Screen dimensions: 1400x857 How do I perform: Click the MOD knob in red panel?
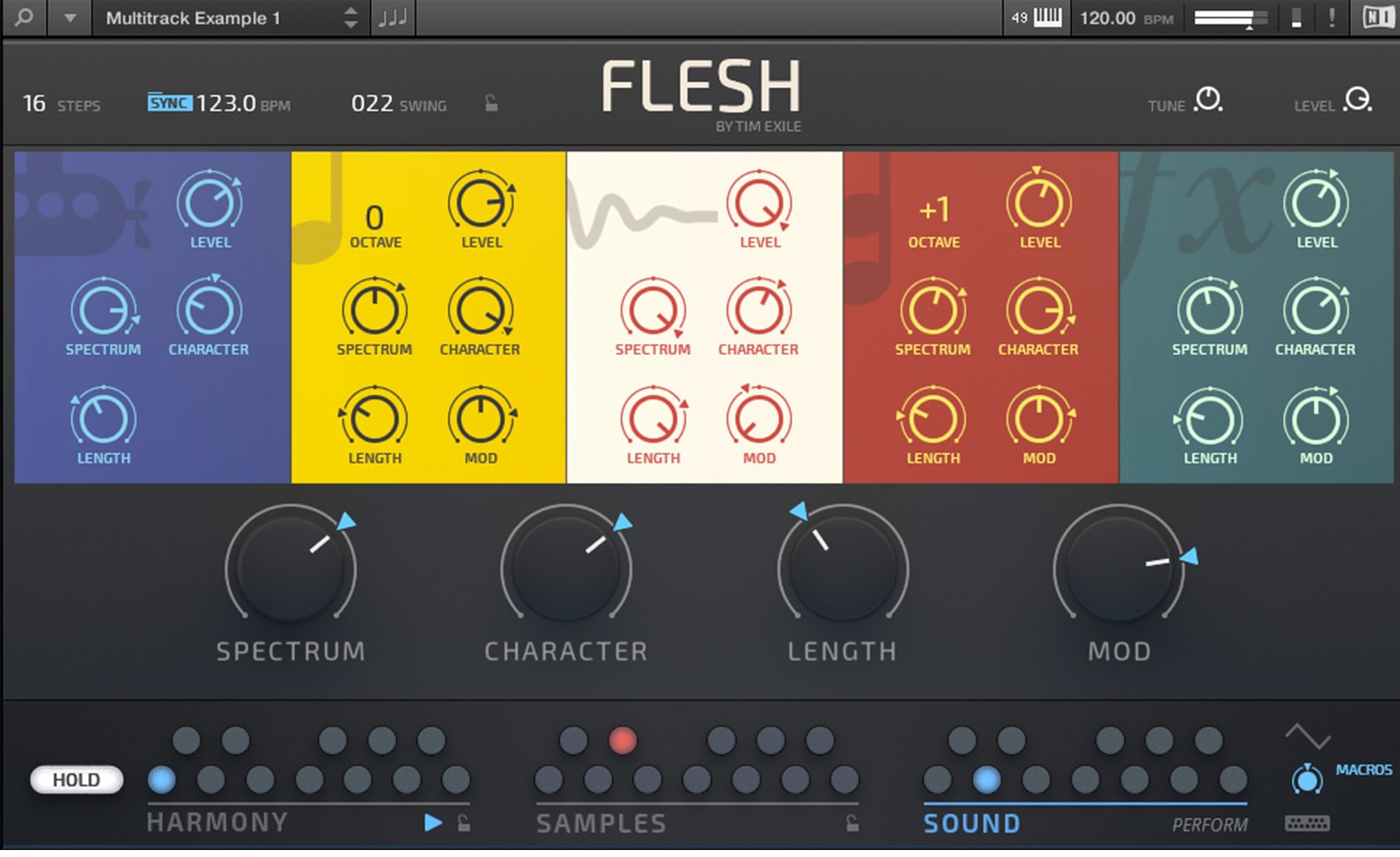(x=1040, y=418)
